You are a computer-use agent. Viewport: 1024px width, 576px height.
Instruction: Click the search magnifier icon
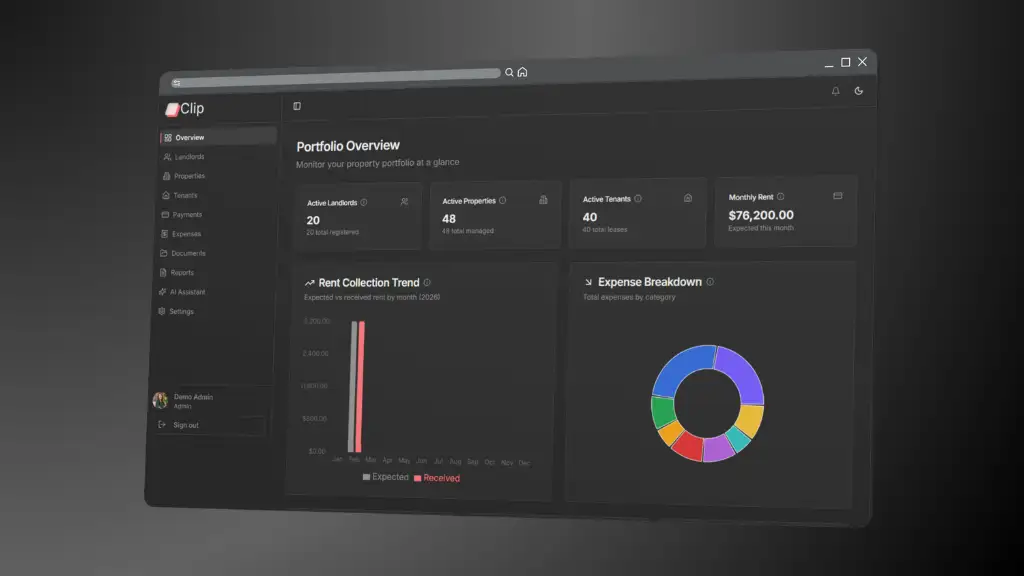click(x=509, y=72)
